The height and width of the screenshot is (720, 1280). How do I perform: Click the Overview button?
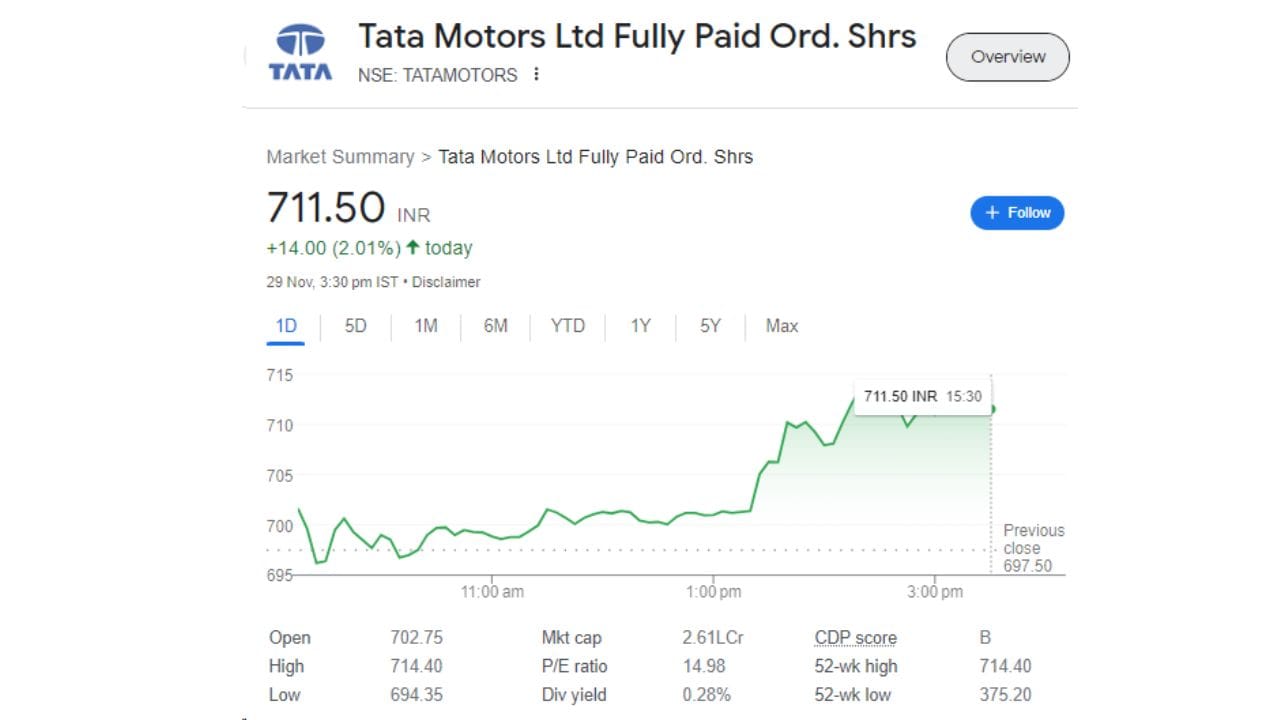[x=1007, y=57]
